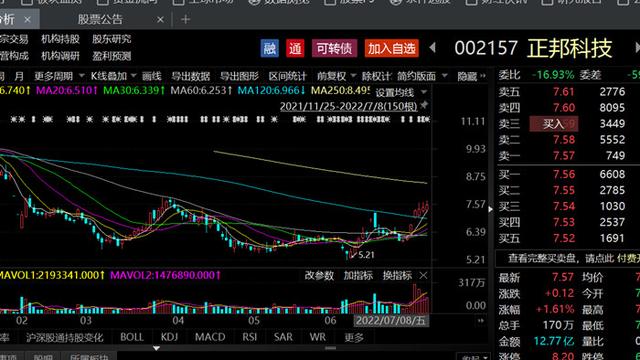Click 改参数 to edit indicator parameters
Screen dimensions: 640x360
(319, 276)
